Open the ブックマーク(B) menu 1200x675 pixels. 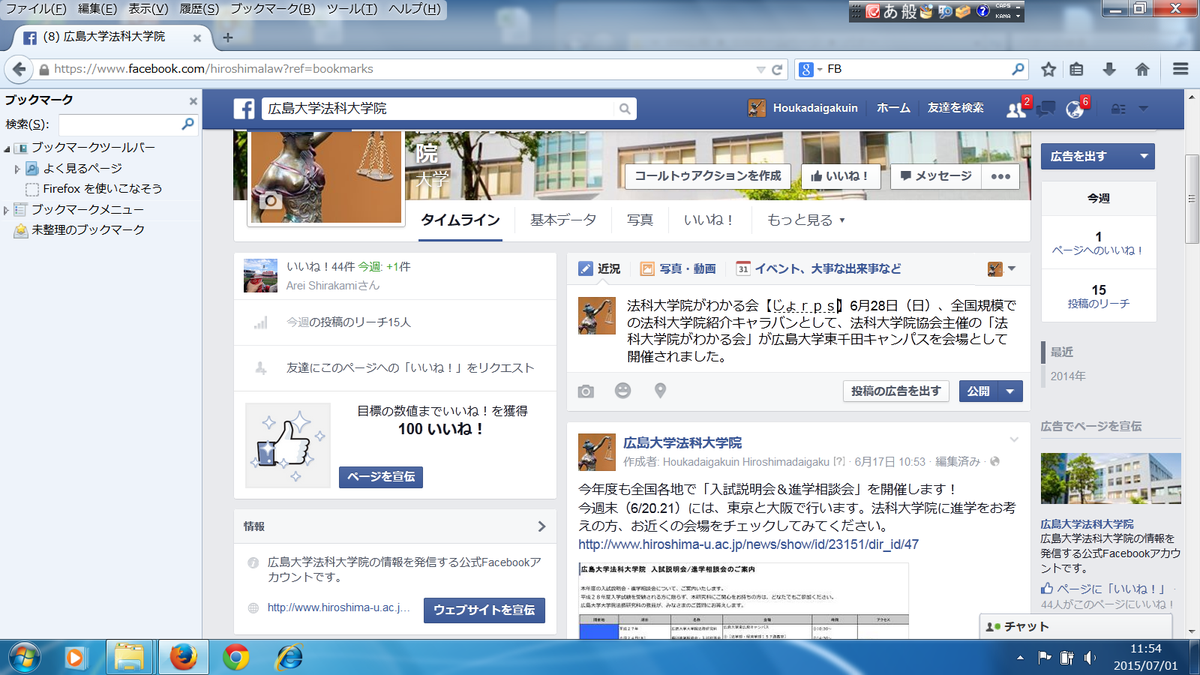pos(273,9)
